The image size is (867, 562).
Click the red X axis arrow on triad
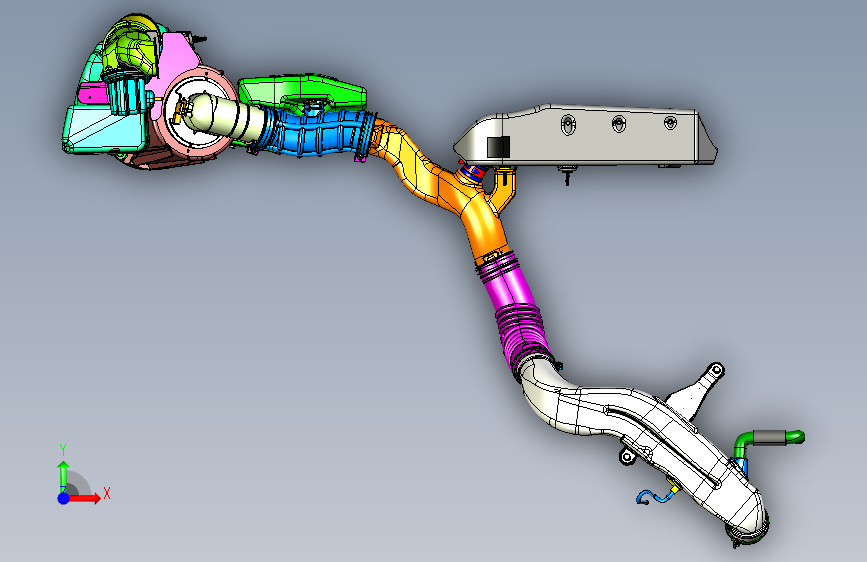(84, 498)
